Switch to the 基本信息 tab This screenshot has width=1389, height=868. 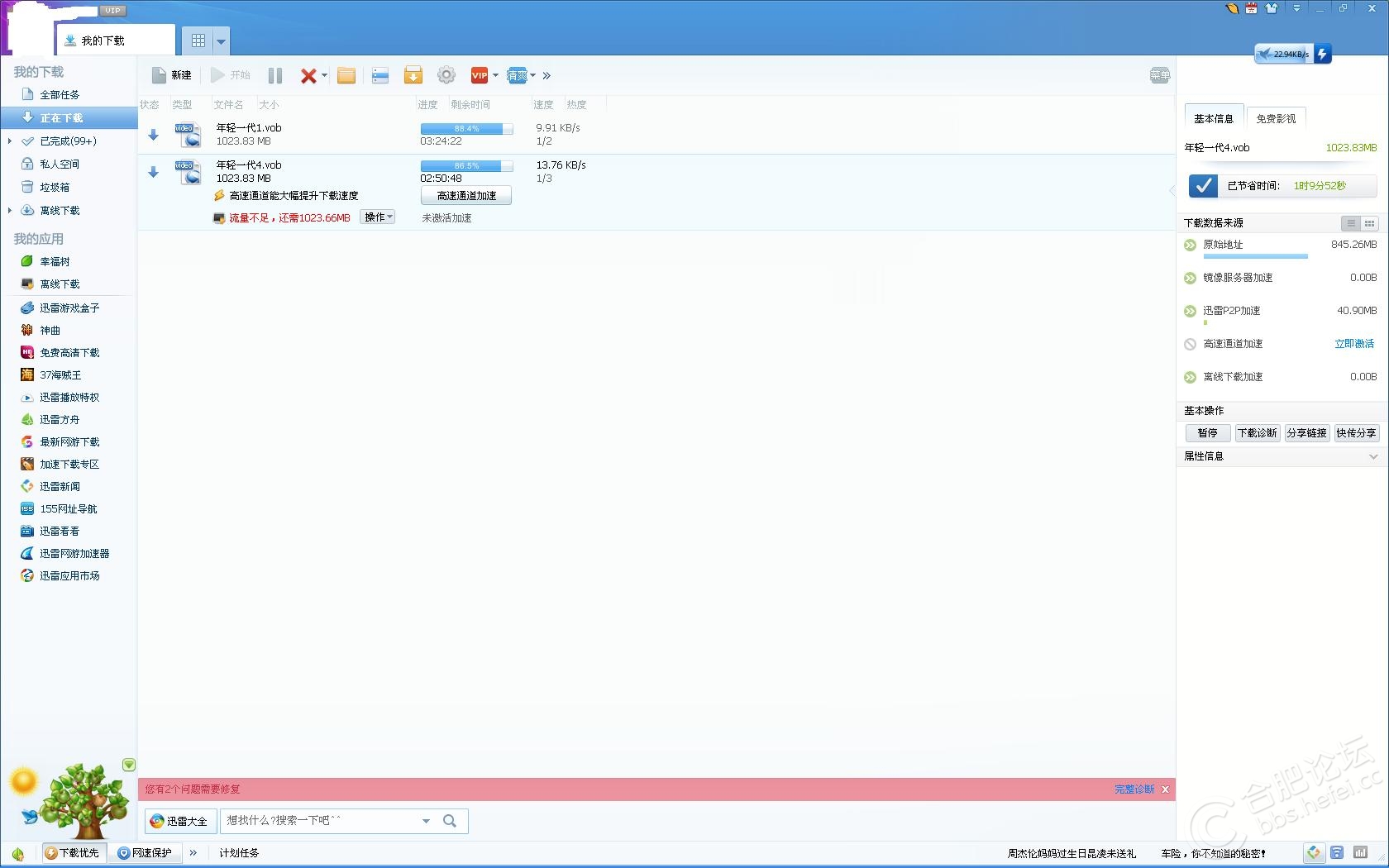point(1214,118)
